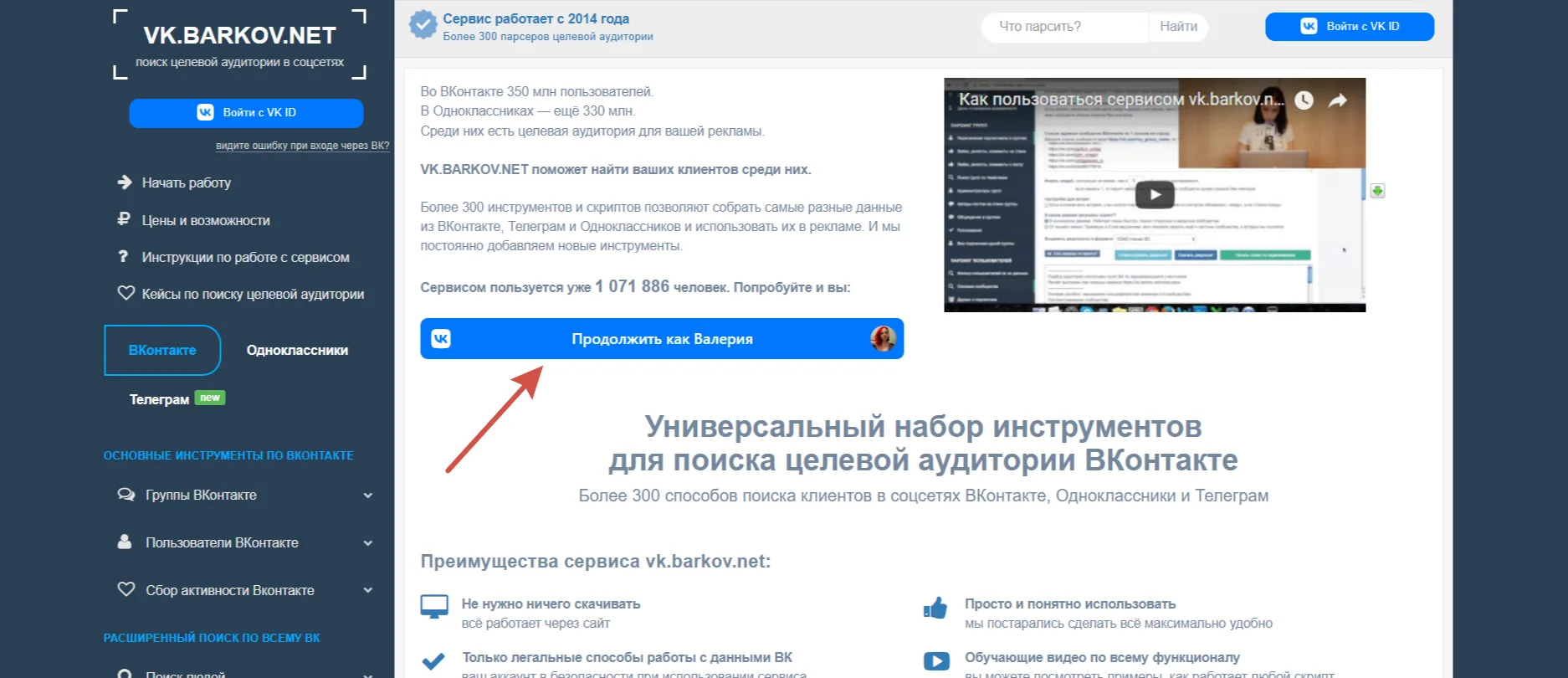Click the VK logo icon in 'Продолжить как Валерия'

coord(441,338)
